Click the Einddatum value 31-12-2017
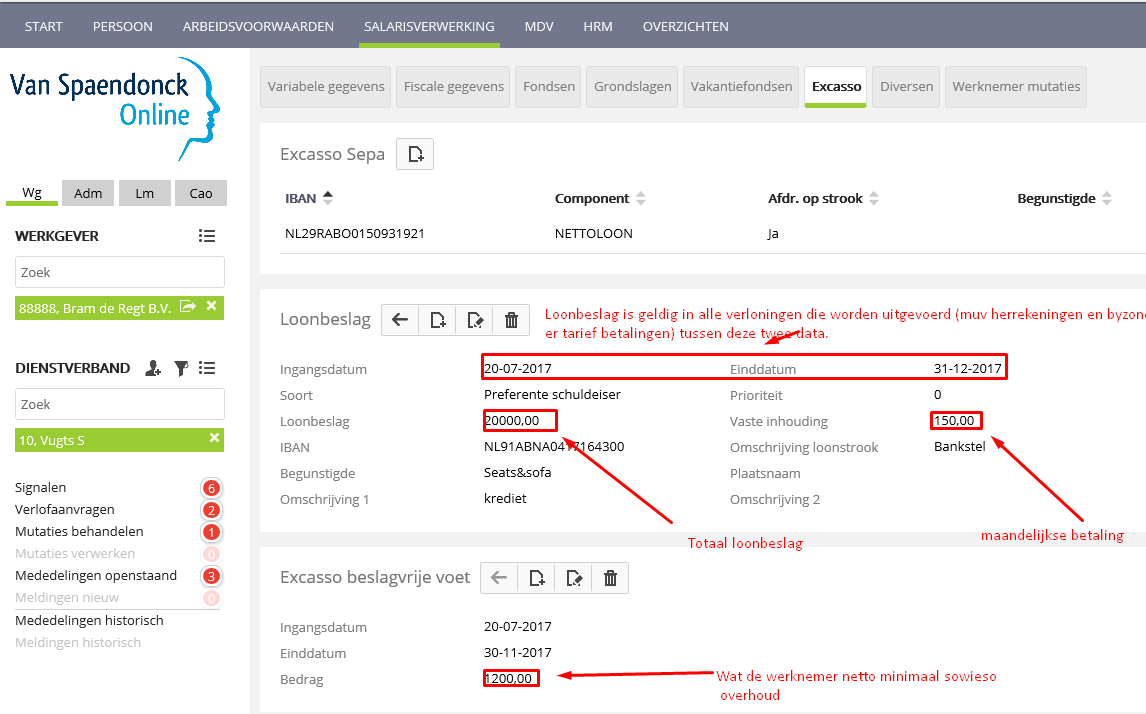This screenshot has height=714, width=1146. tap(968, 369)
